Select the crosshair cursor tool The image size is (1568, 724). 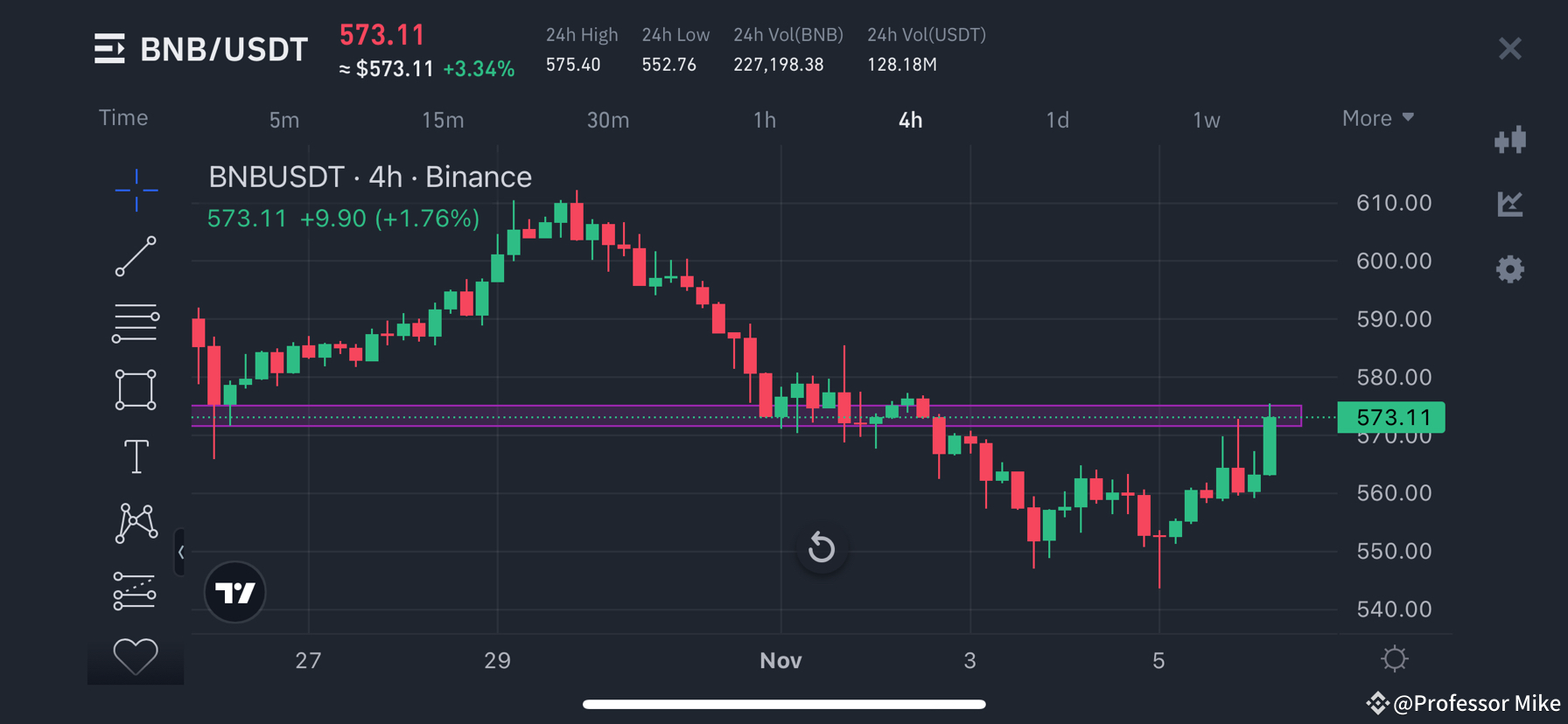136,191
